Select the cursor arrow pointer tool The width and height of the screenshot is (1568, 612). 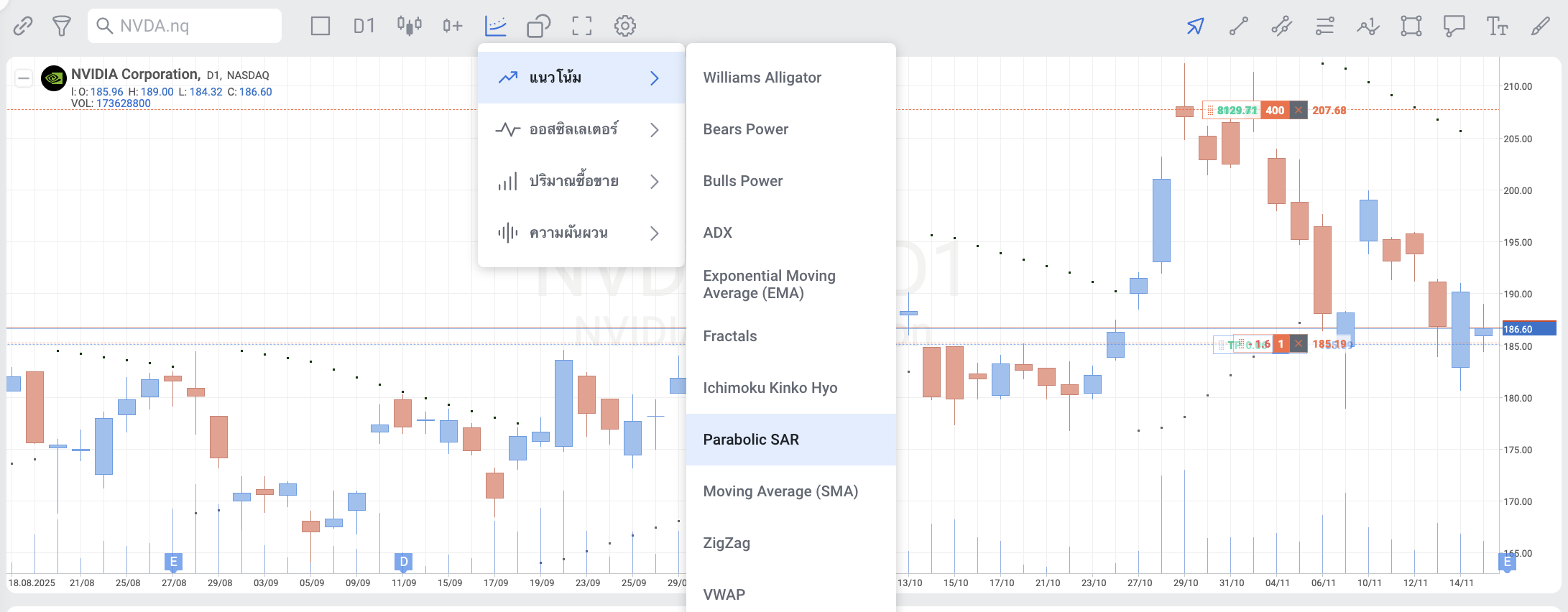[x=1195, y=27]
